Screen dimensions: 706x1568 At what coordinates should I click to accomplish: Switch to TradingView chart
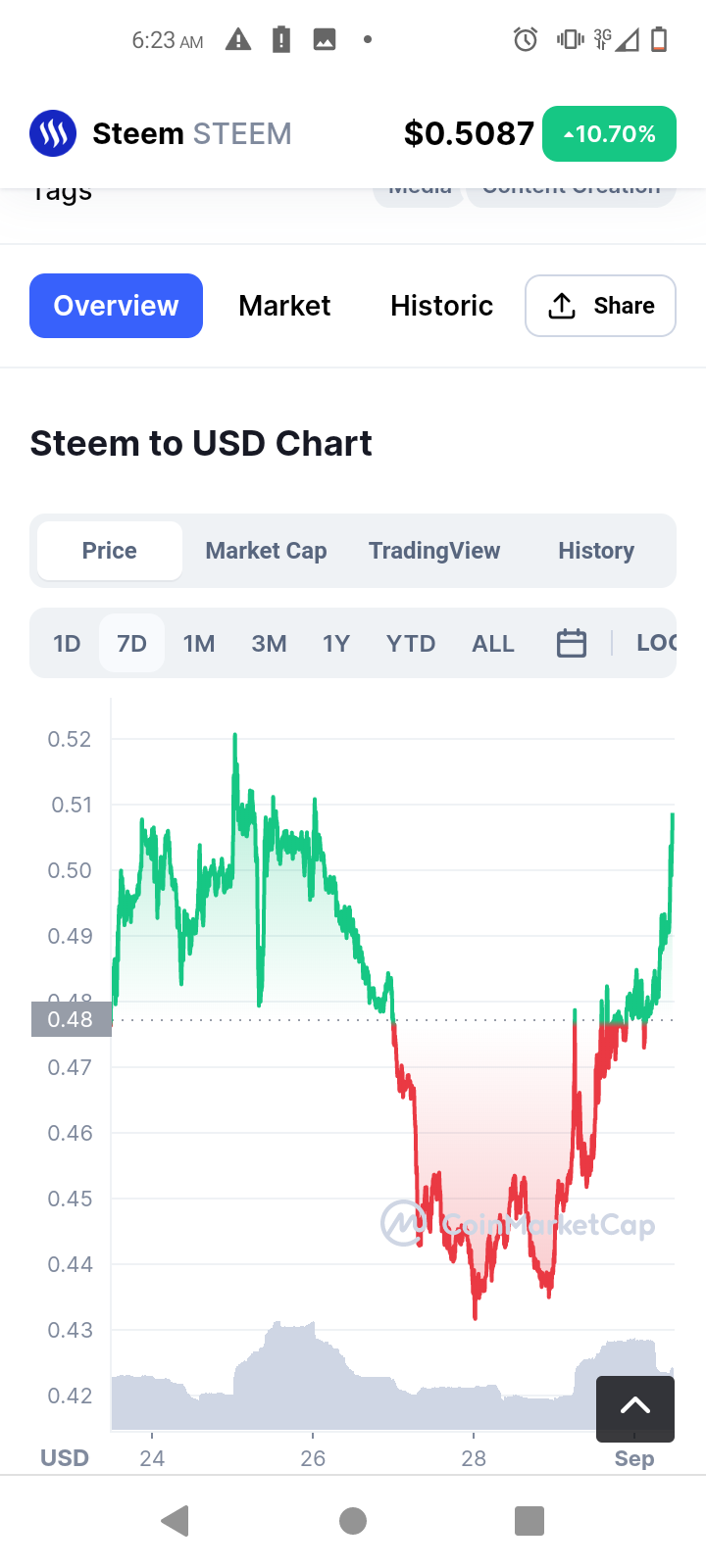[434, 551]
